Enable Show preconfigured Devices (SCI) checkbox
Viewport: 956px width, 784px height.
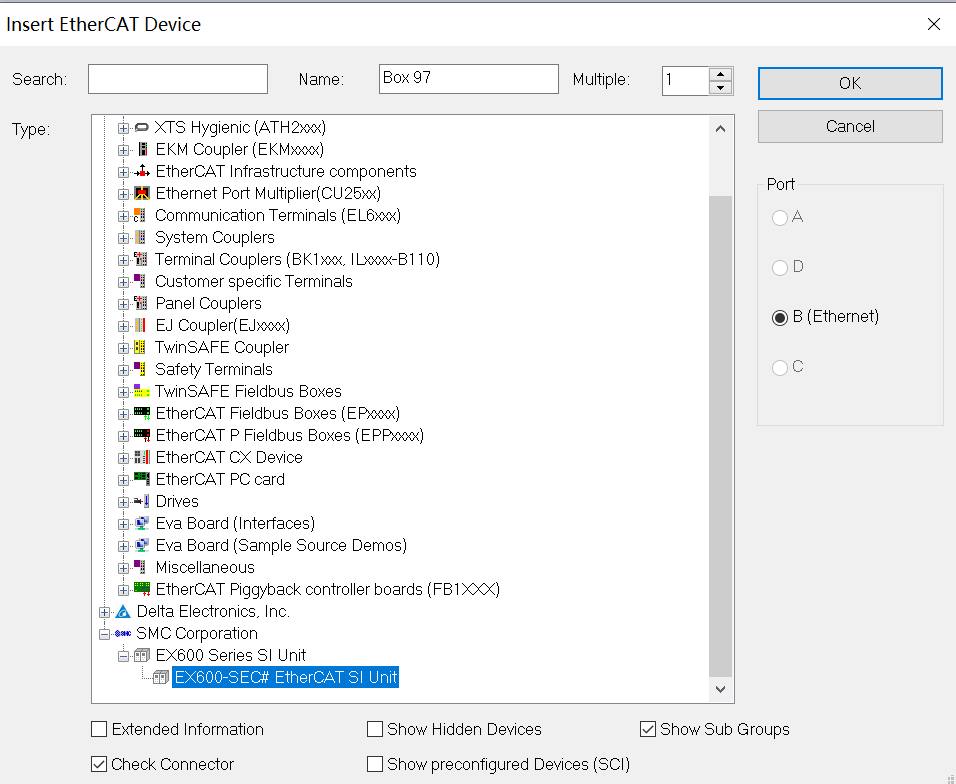(x=375, y=764)
